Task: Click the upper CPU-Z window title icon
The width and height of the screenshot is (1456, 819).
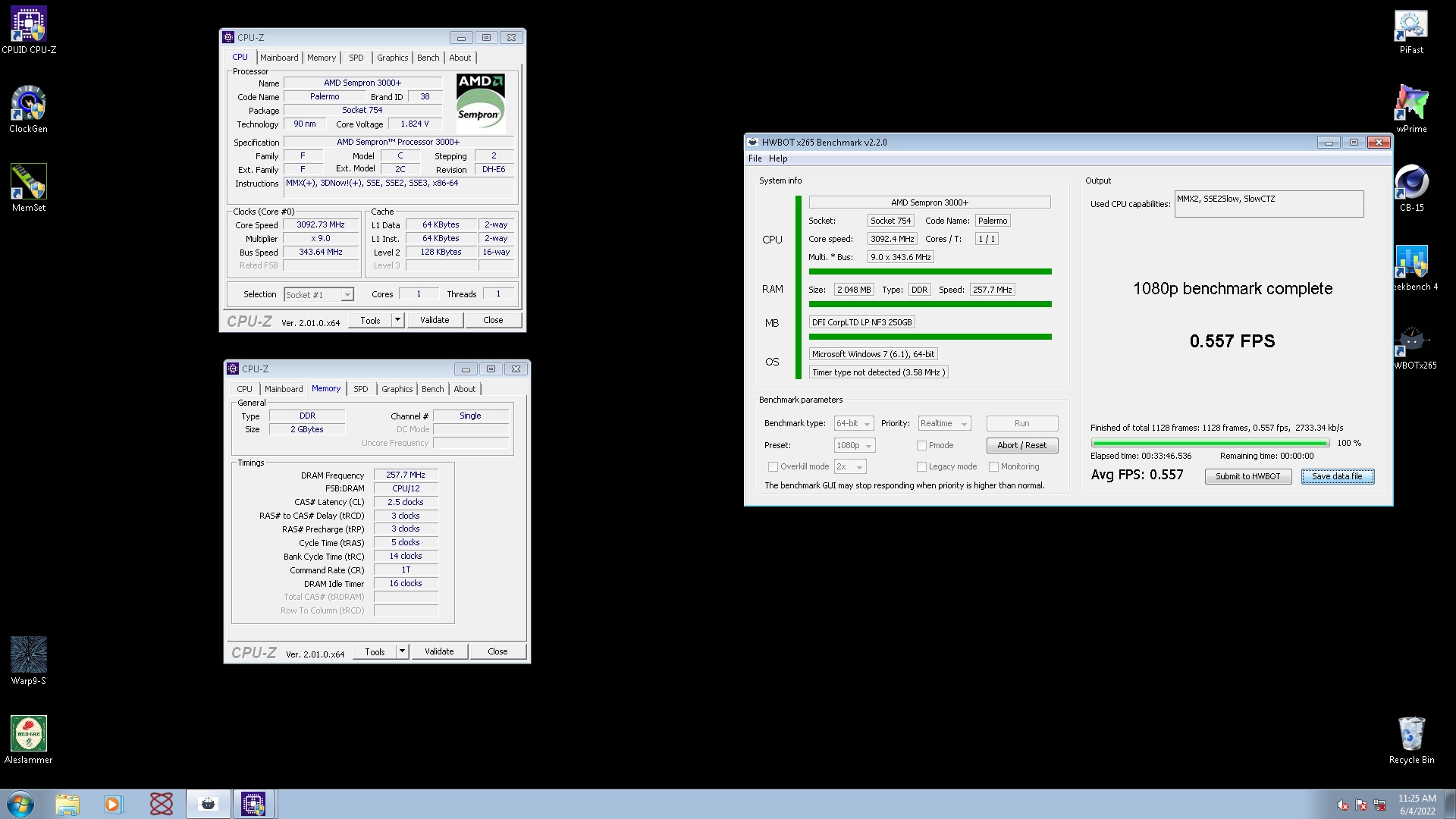Action: 228,37
